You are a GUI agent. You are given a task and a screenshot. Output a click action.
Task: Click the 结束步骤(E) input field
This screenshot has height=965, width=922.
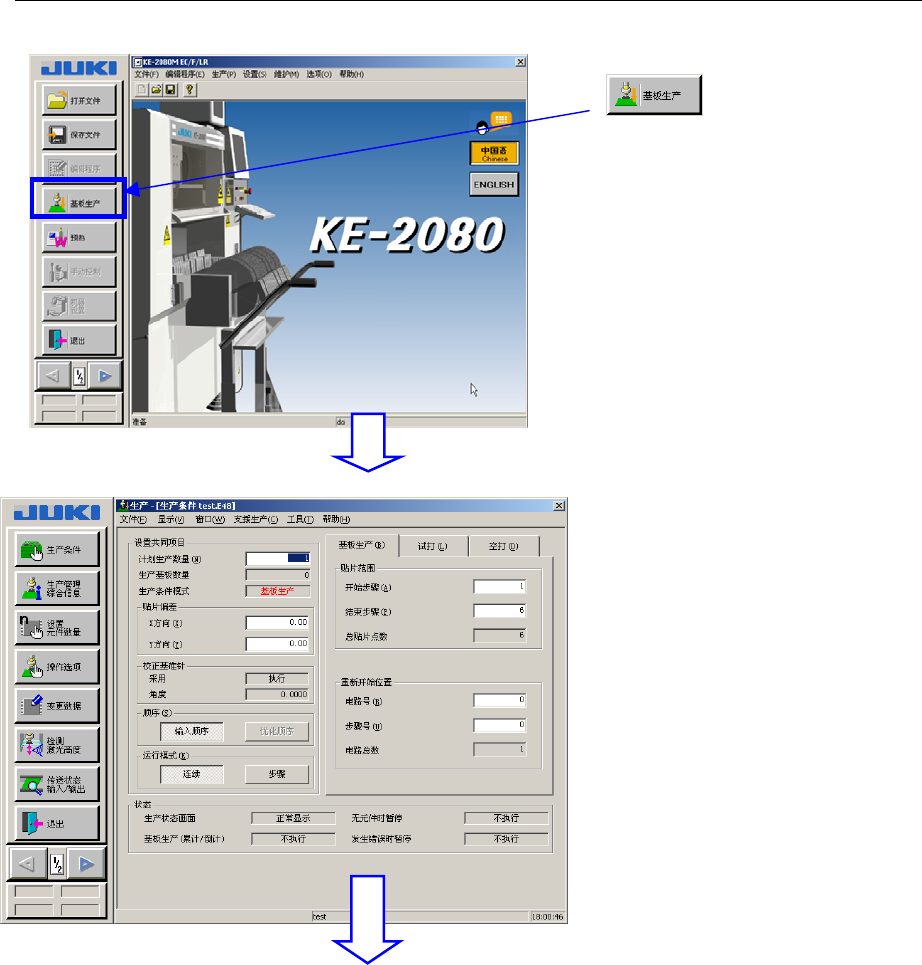pyautogui.click(x=500, y=611)
